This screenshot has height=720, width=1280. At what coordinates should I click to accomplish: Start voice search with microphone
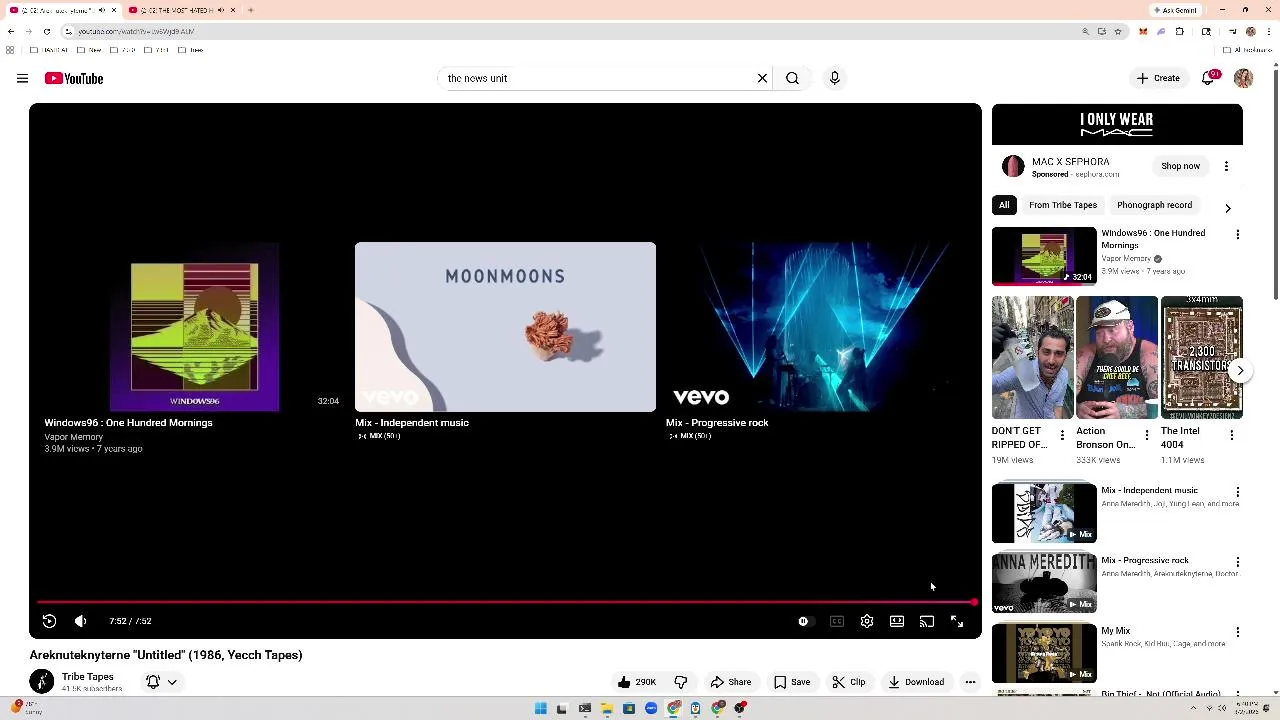click(834, 78)
